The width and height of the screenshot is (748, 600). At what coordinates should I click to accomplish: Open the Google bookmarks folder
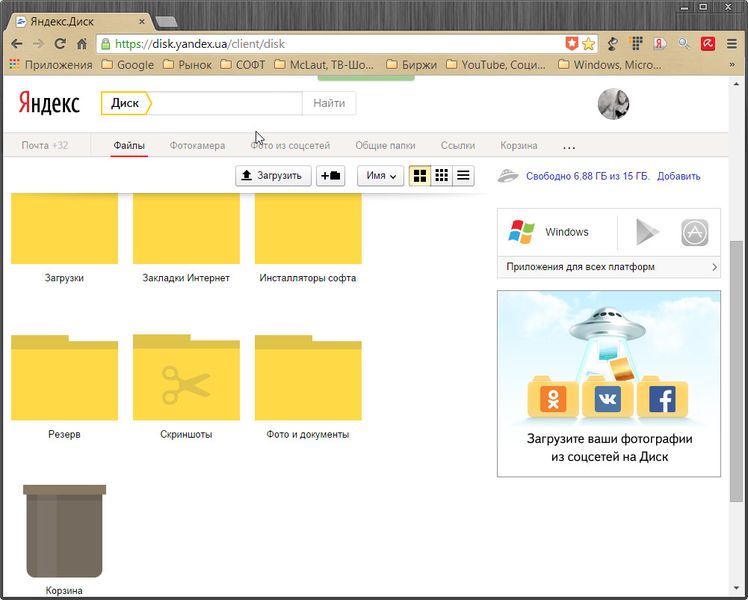click(128, 64)
